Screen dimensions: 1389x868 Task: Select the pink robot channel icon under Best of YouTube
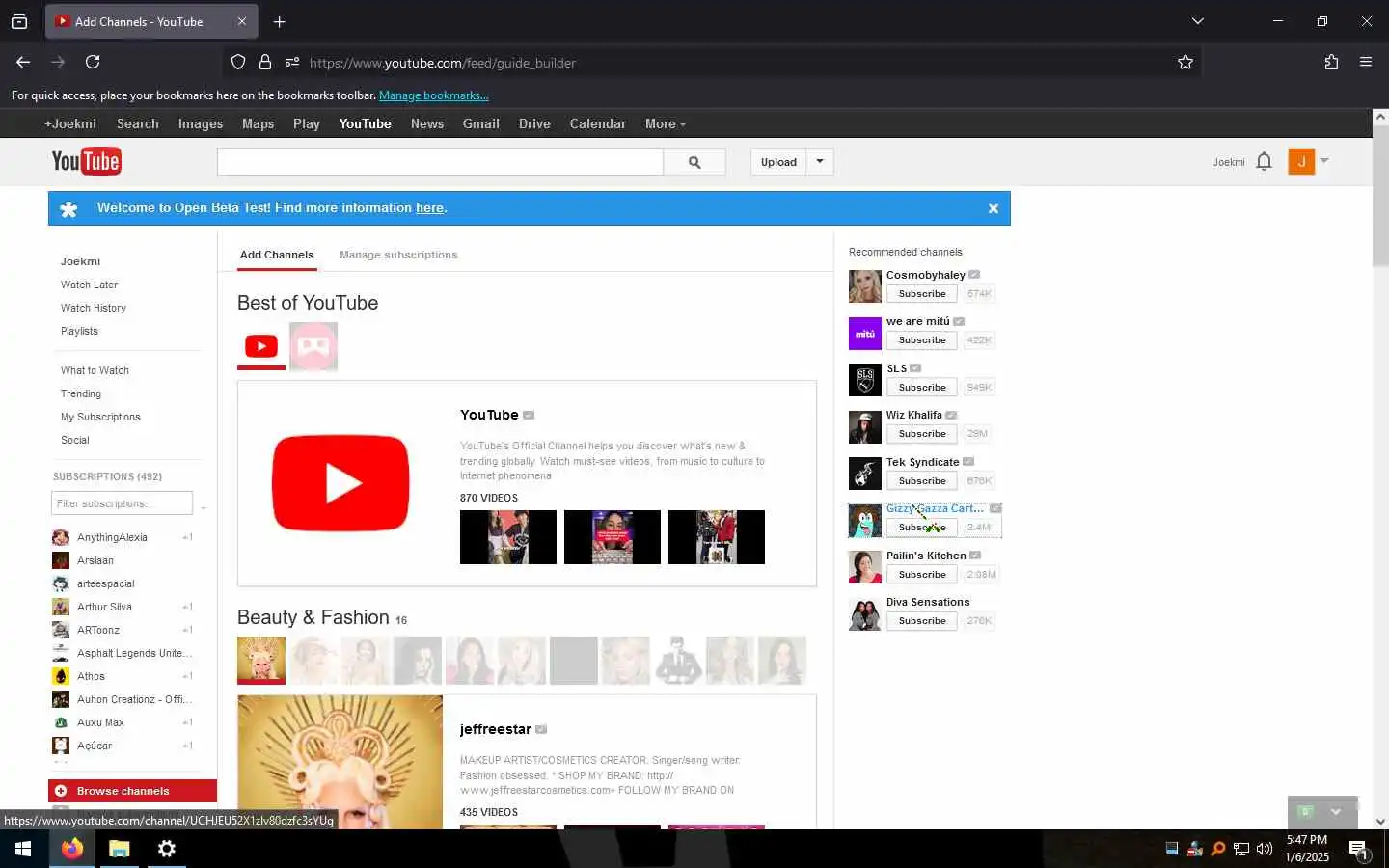click(313, 346)
